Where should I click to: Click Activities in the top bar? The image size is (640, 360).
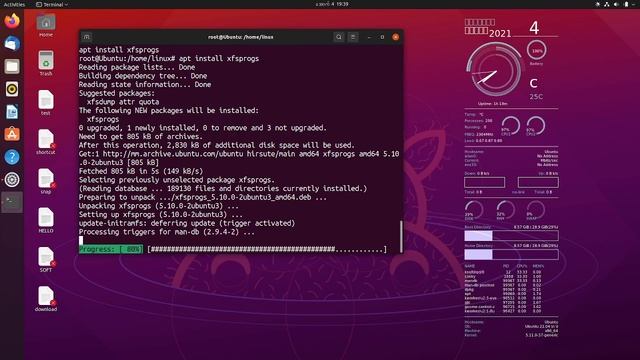[x=14, y=4]
